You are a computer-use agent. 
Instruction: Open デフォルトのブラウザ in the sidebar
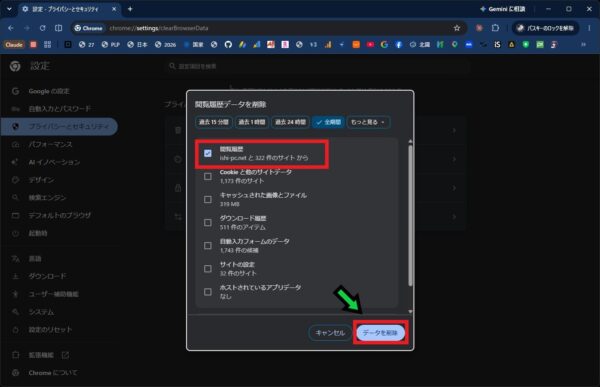60,216
